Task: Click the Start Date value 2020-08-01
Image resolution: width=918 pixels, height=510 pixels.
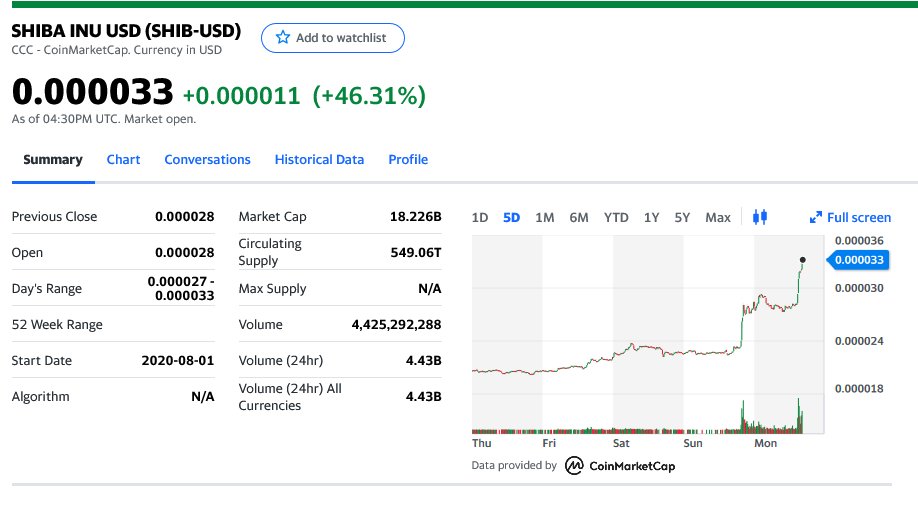Action: [x=178, y=360]
